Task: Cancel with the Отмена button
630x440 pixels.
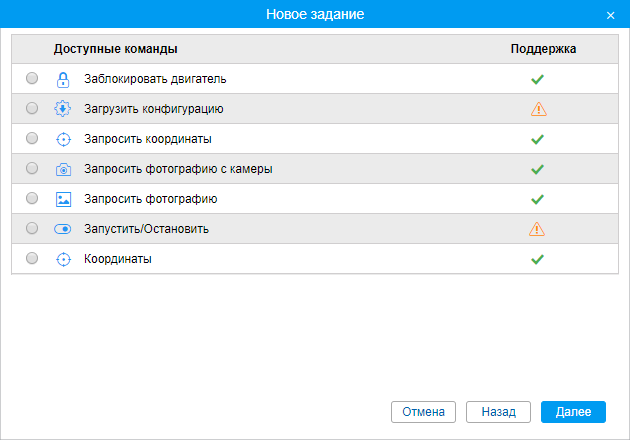Action: (x=423, y=411)
